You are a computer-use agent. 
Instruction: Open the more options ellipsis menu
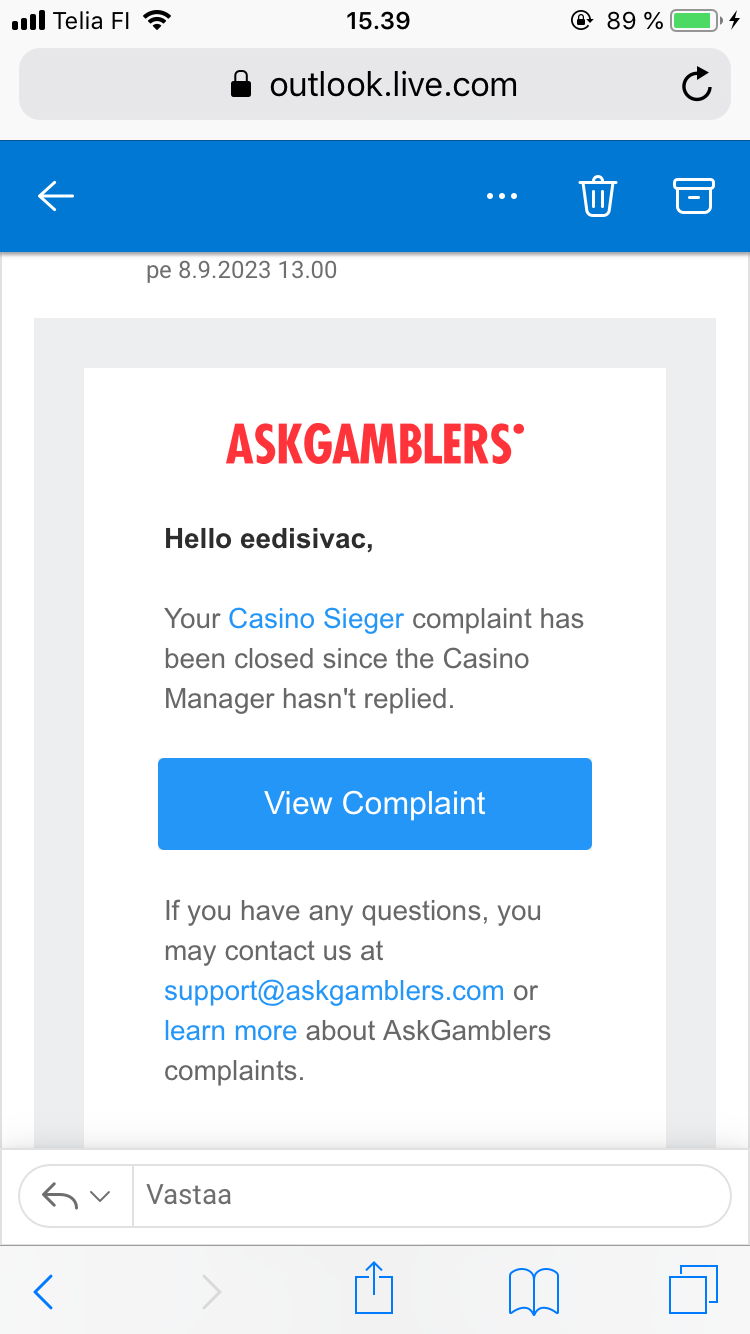pos(502,196)
